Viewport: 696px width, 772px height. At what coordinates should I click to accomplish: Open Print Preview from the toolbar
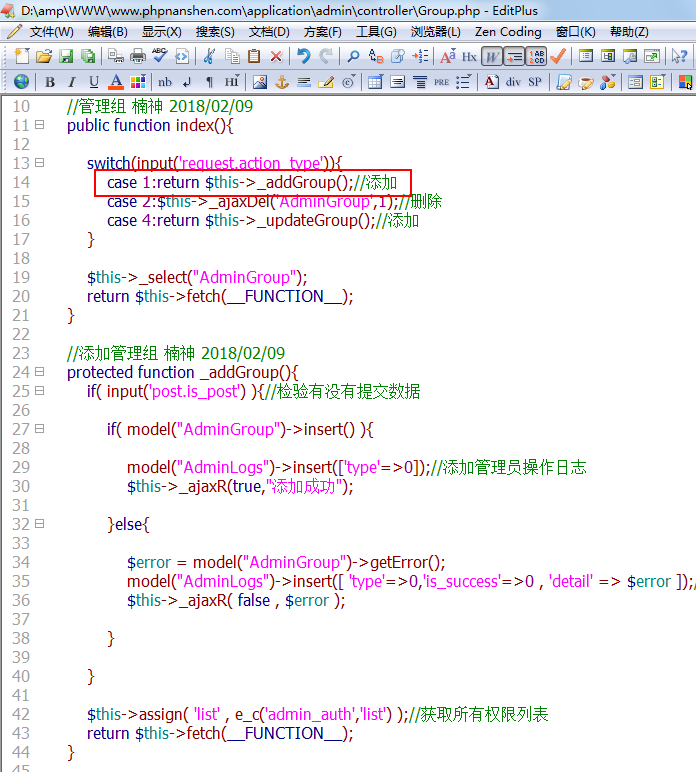tap(116, 56)
